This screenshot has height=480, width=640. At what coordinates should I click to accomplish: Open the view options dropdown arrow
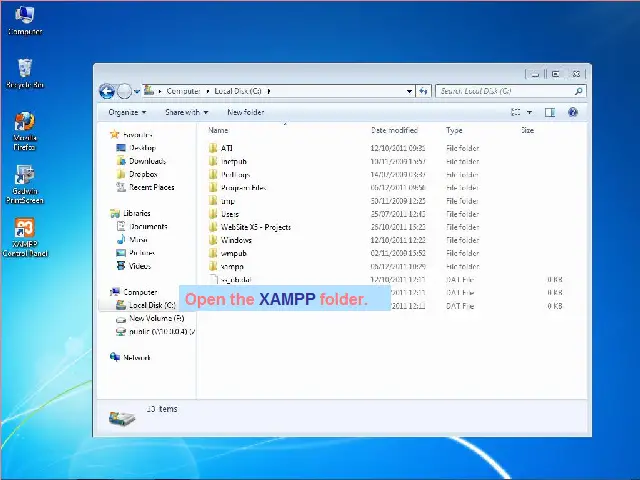click(x=529, y=112)
